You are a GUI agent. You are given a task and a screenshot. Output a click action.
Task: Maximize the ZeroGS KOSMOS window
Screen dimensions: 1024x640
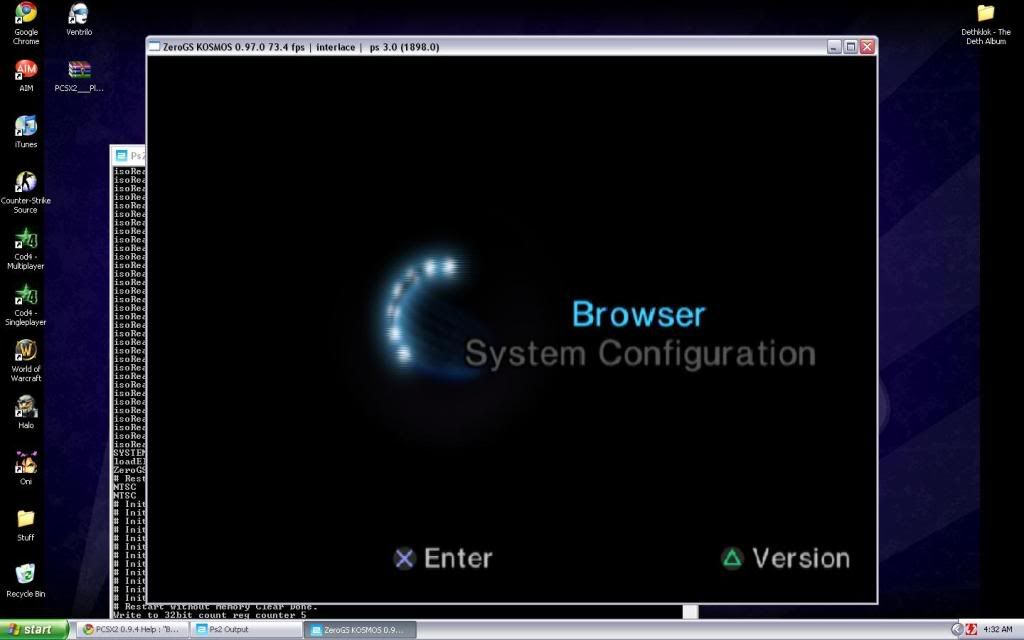(x=850, y=47)
